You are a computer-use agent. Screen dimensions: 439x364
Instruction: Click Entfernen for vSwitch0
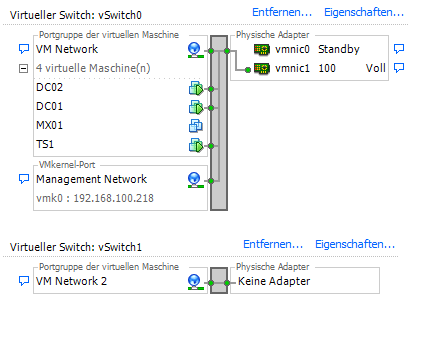[x=282, y=12]
